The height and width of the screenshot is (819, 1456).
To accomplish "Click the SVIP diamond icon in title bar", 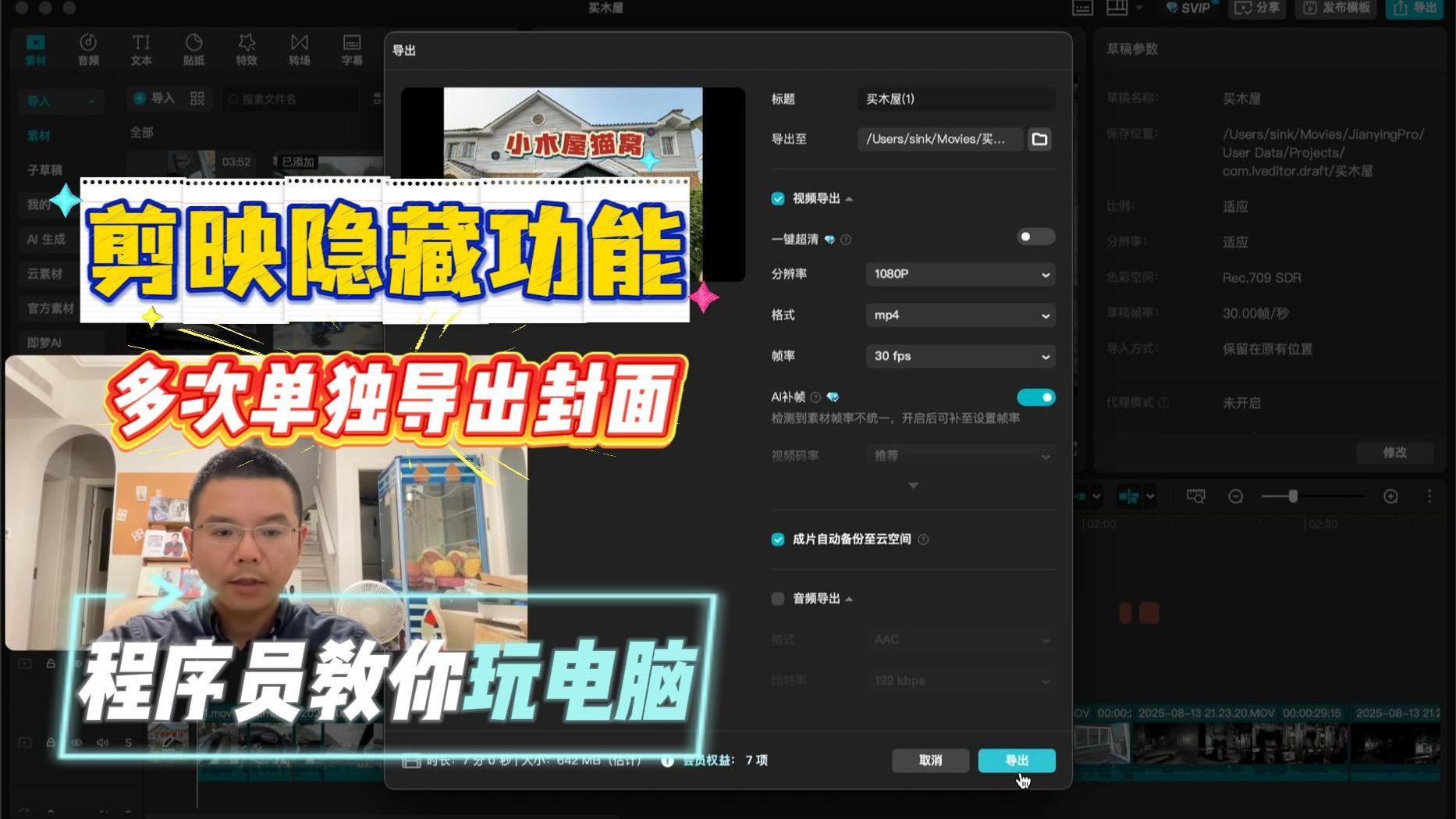I will (1172, 8).
